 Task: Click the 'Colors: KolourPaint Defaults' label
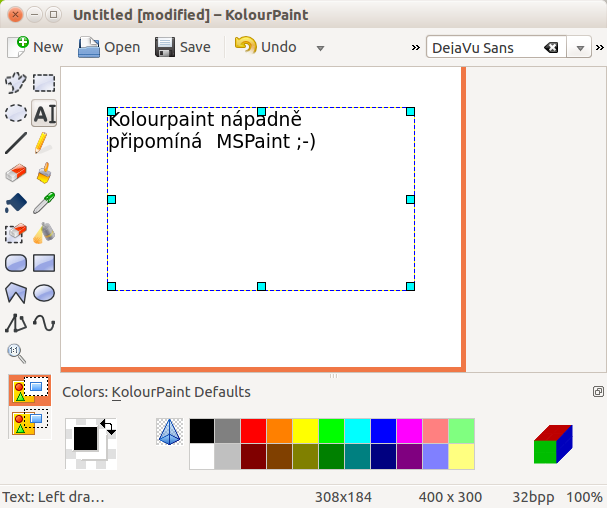(x=156, y=392)
